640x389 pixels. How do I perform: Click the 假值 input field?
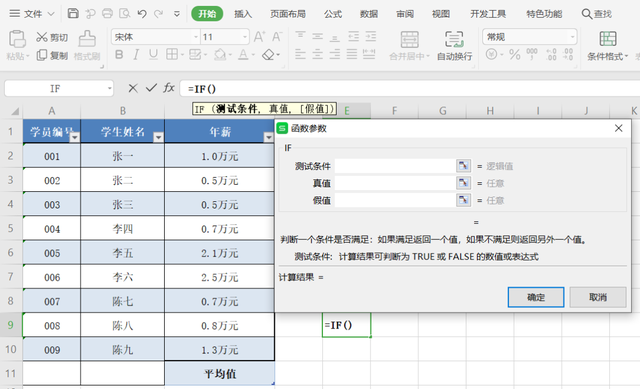click(395, 200)
